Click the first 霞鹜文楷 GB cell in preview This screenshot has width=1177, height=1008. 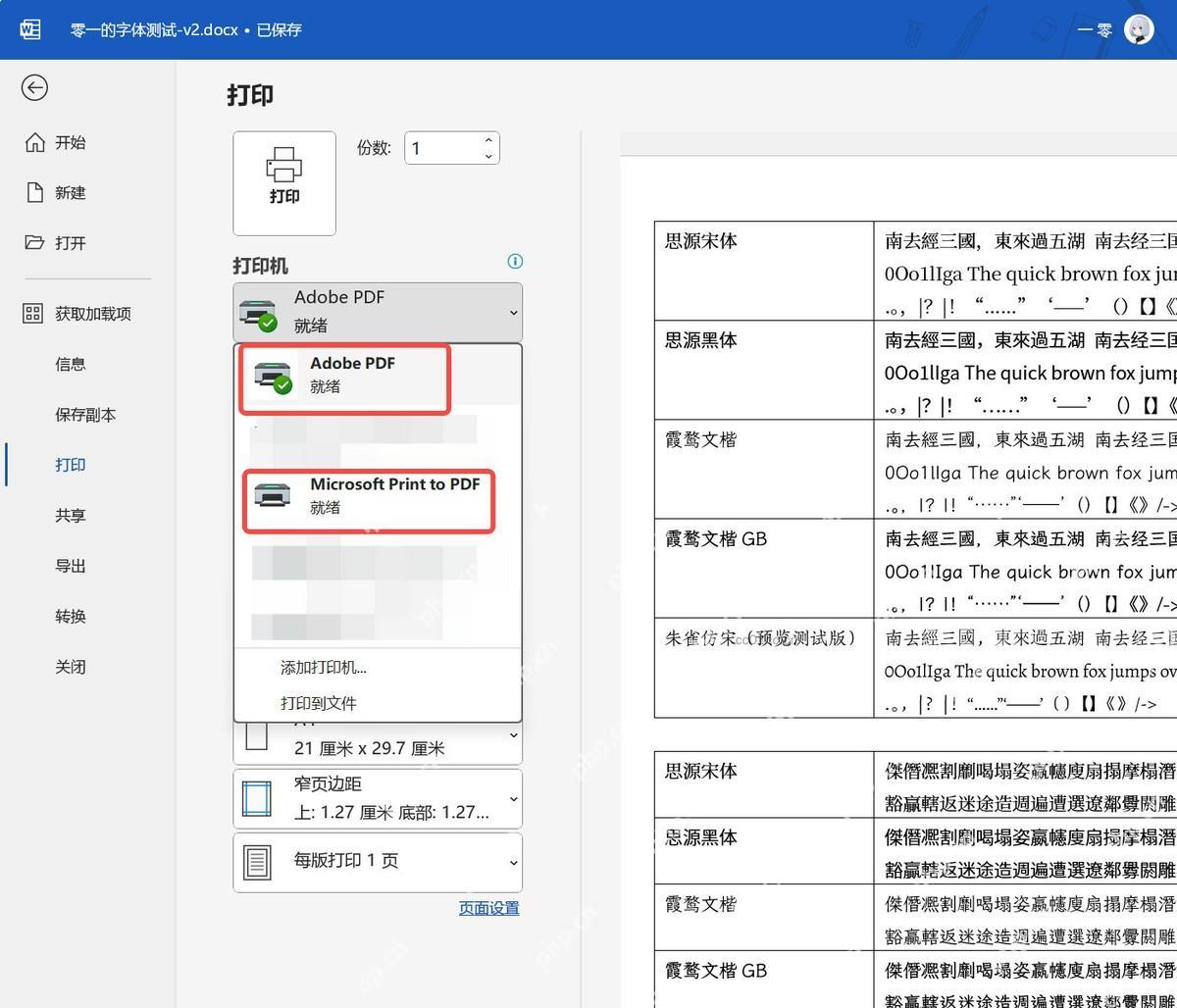point(763,568)
